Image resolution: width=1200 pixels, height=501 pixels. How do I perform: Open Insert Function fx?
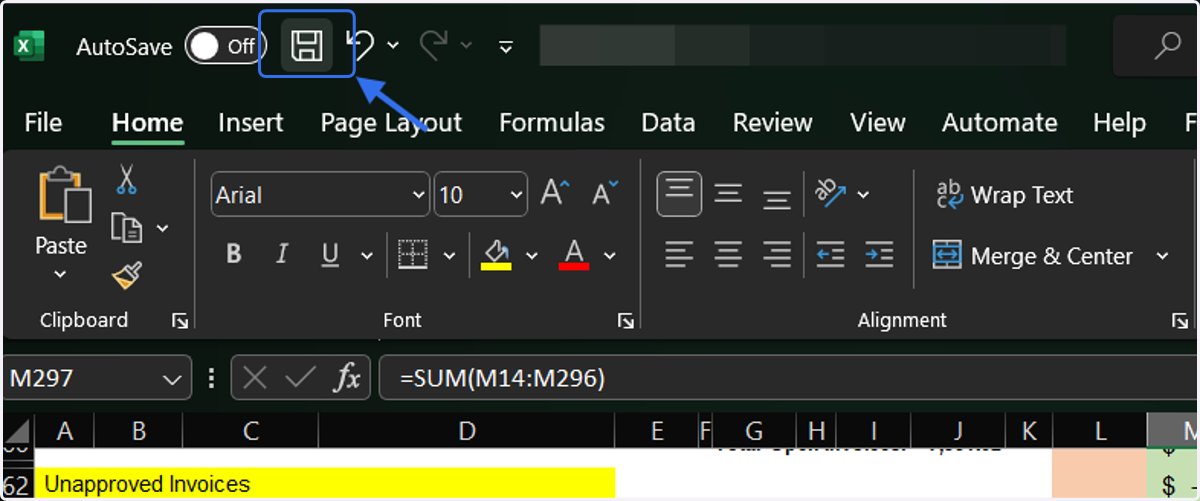[x=347, y=378]
